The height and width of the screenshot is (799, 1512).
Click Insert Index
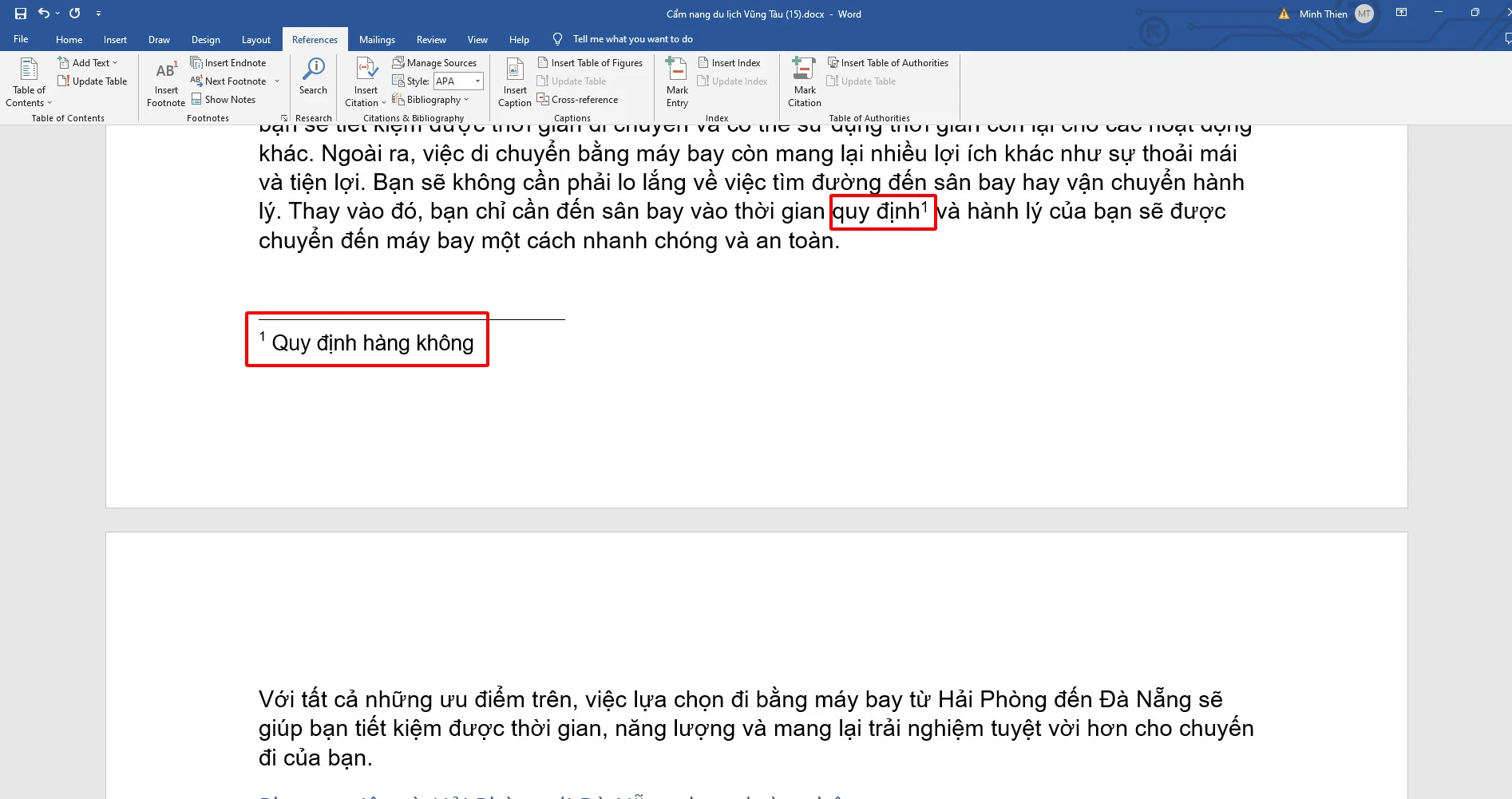[729, 62]
